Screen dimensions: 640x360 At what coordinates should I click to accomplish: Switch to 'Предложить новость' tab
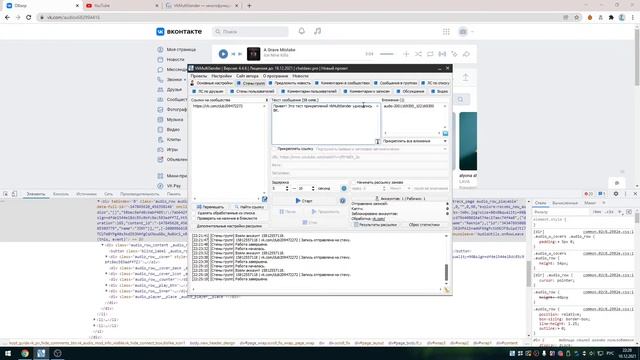[x=290, y=83]
